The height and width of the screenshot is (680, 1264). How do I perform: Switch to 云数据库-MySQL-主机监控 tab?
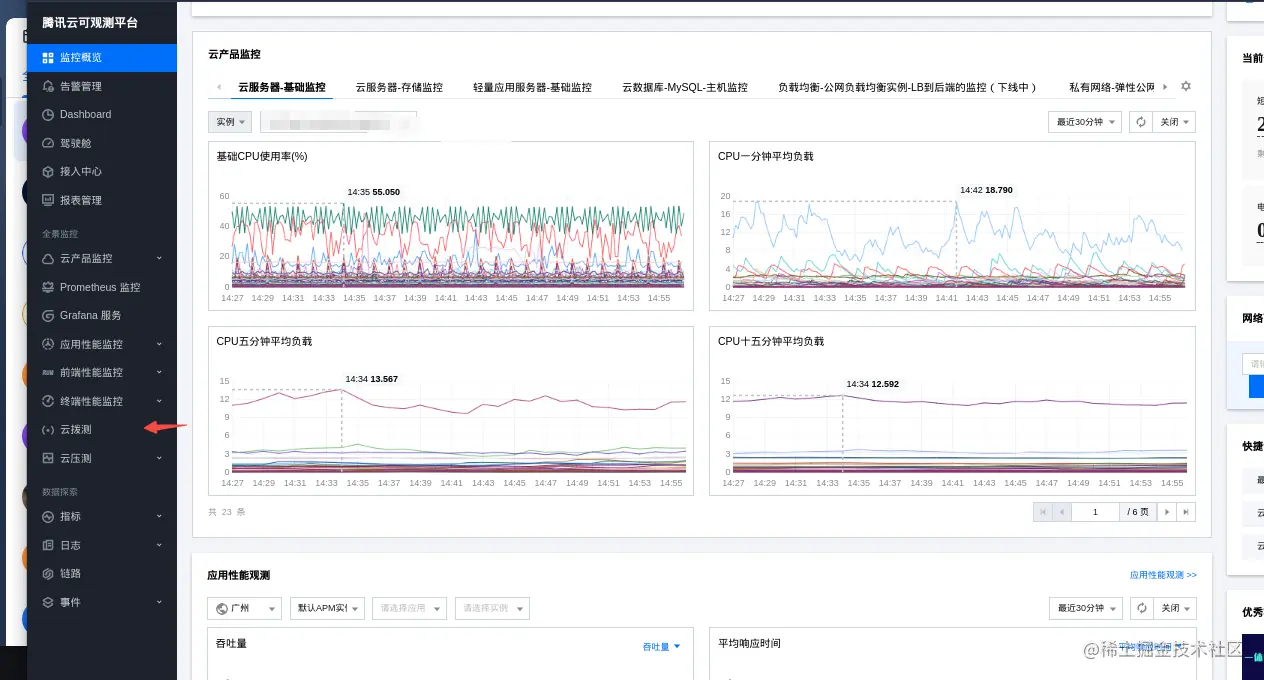(685, 88)
